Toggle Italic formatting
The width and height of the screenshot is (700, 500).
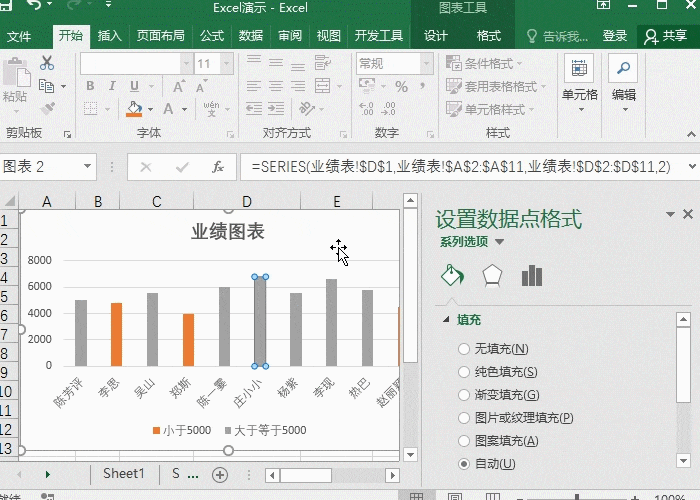[x=112, y=86]
